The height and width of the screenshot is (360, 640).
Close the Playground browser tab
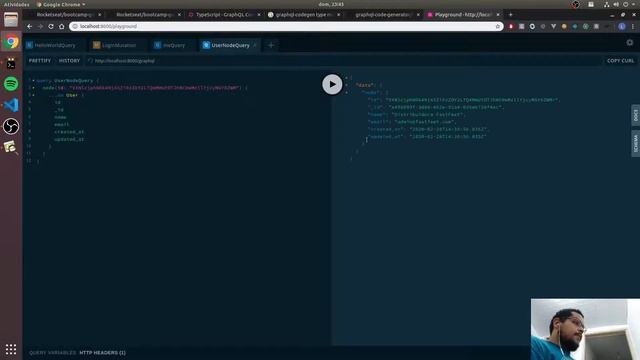498,15
